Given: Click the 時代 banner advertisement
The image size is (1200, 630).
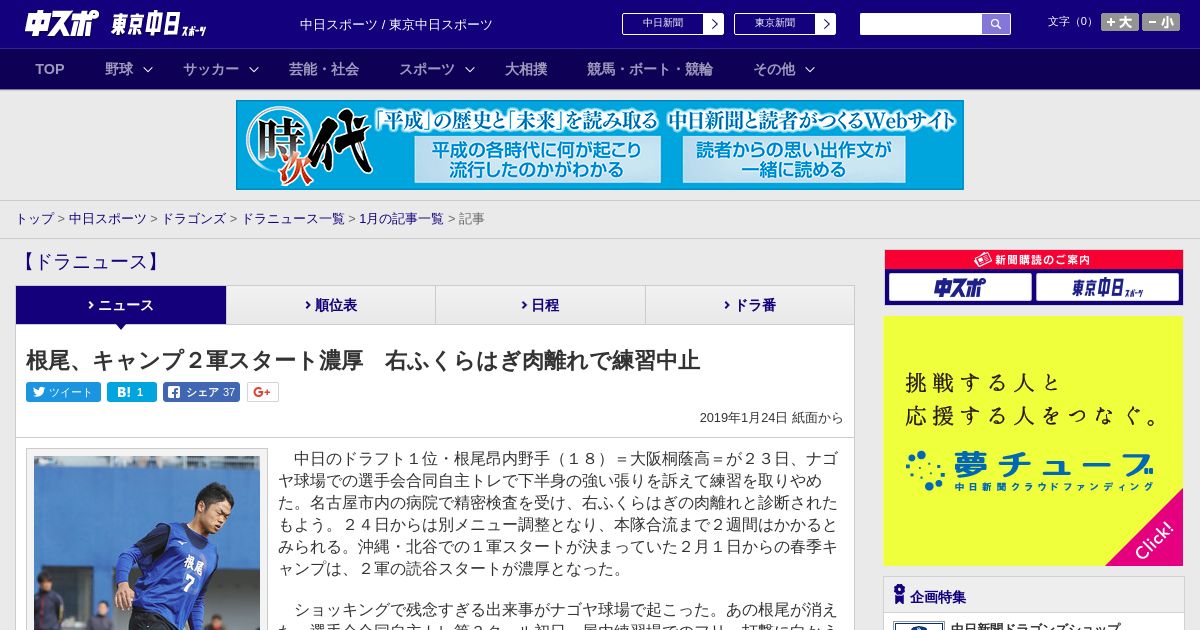Looking at the screenshot, I should (600, 145).
